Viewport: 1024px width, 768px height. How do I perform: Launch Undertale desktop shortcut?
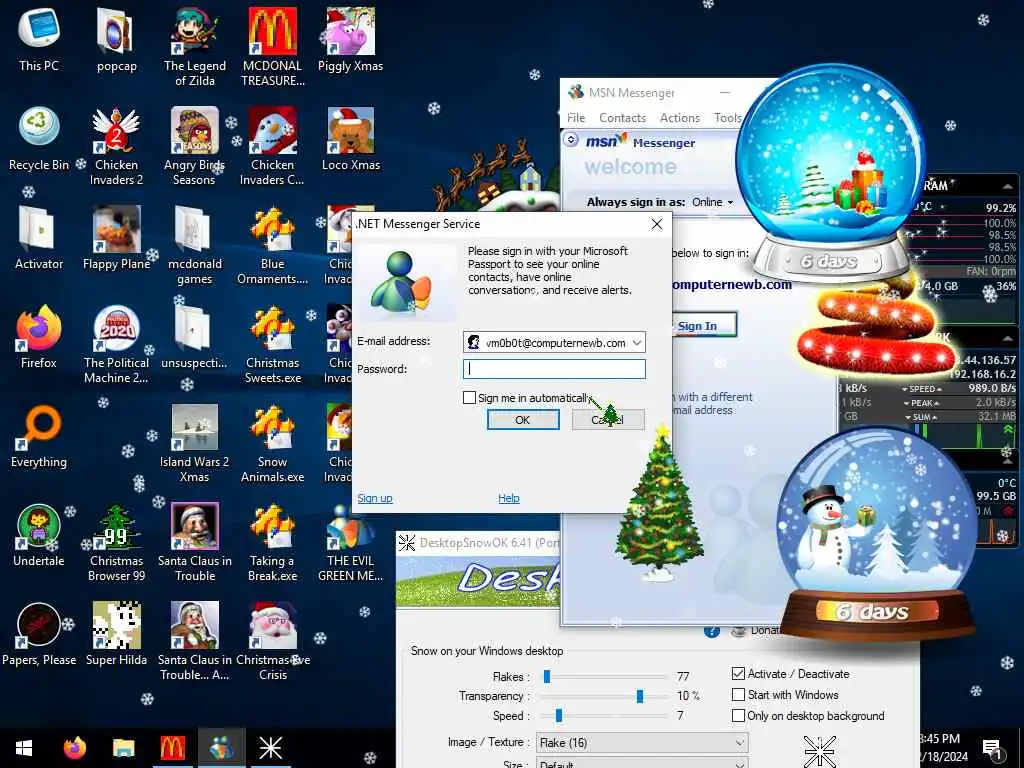(x=39, y=536)
